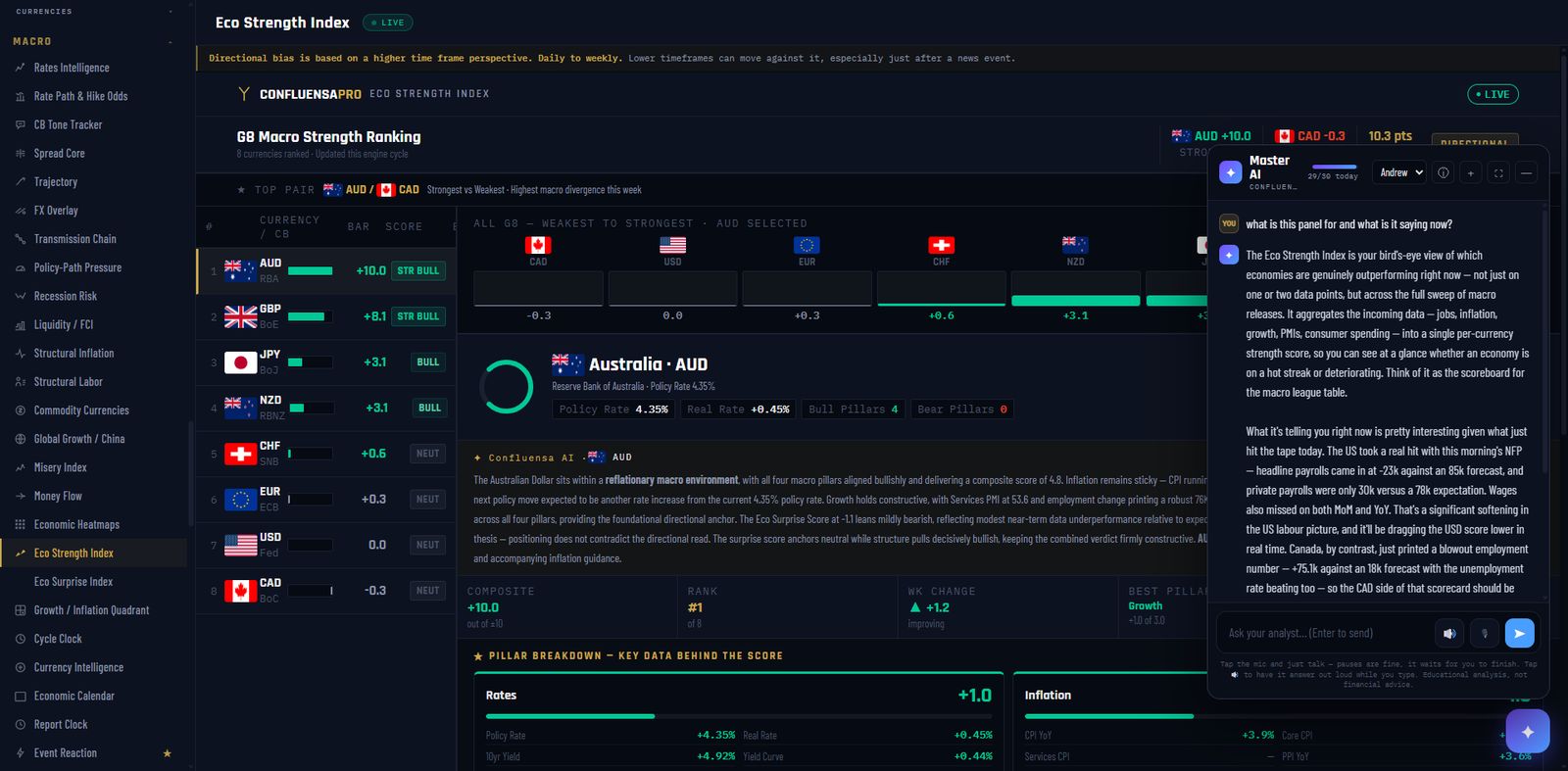Select the GBP row in ranking

coord(326,316)
